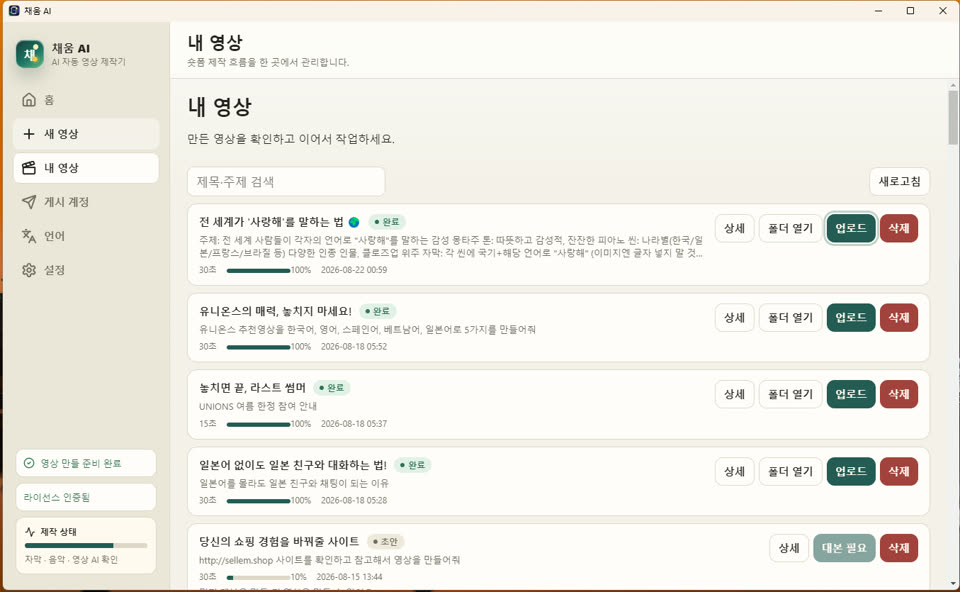Click 폴더 열기 for the 사랑해 video
This screenshot has height=592, width=960.
coord(790,228)
